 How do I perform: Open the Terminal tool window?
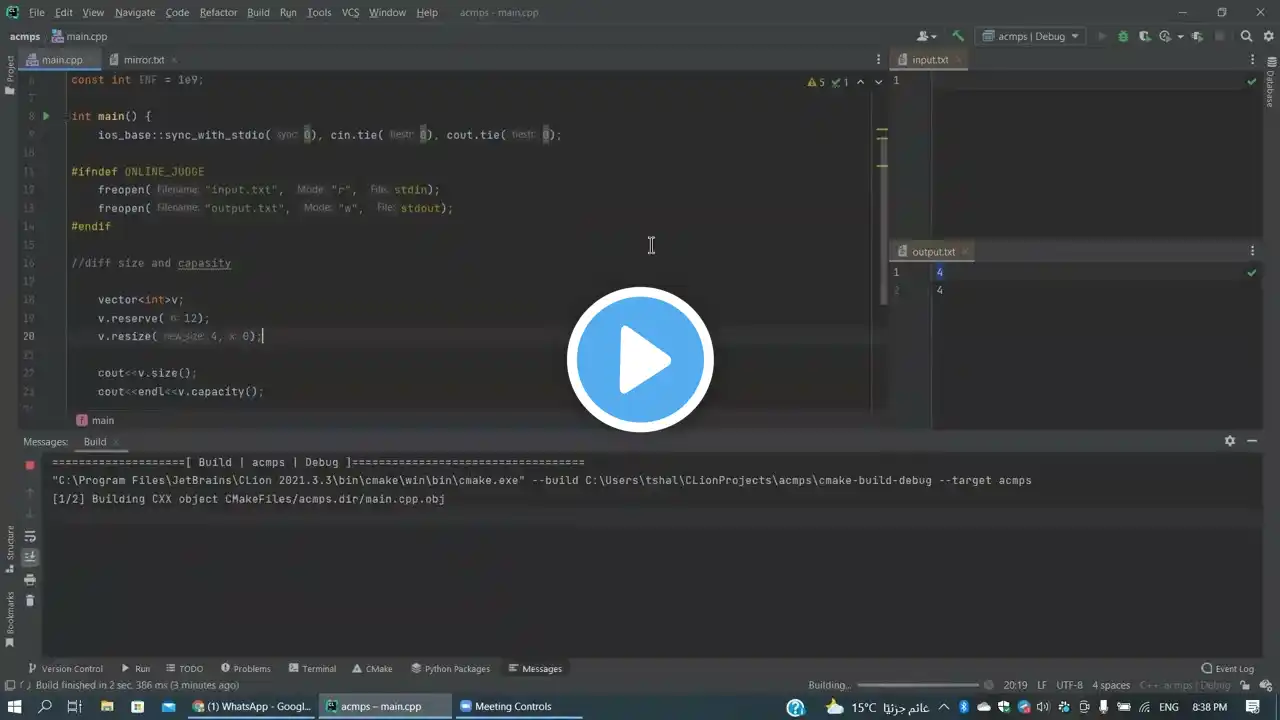(312, 668)
